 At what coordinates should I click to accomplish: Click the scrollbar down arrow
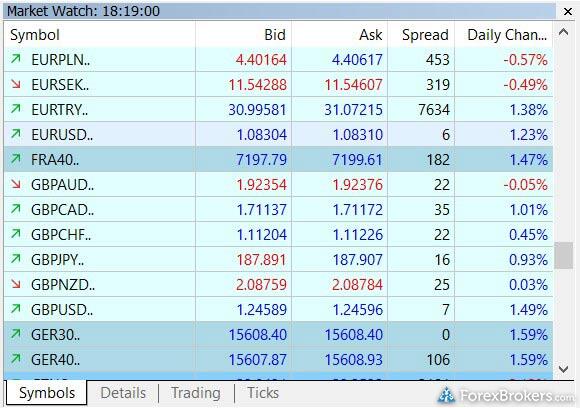563,369
